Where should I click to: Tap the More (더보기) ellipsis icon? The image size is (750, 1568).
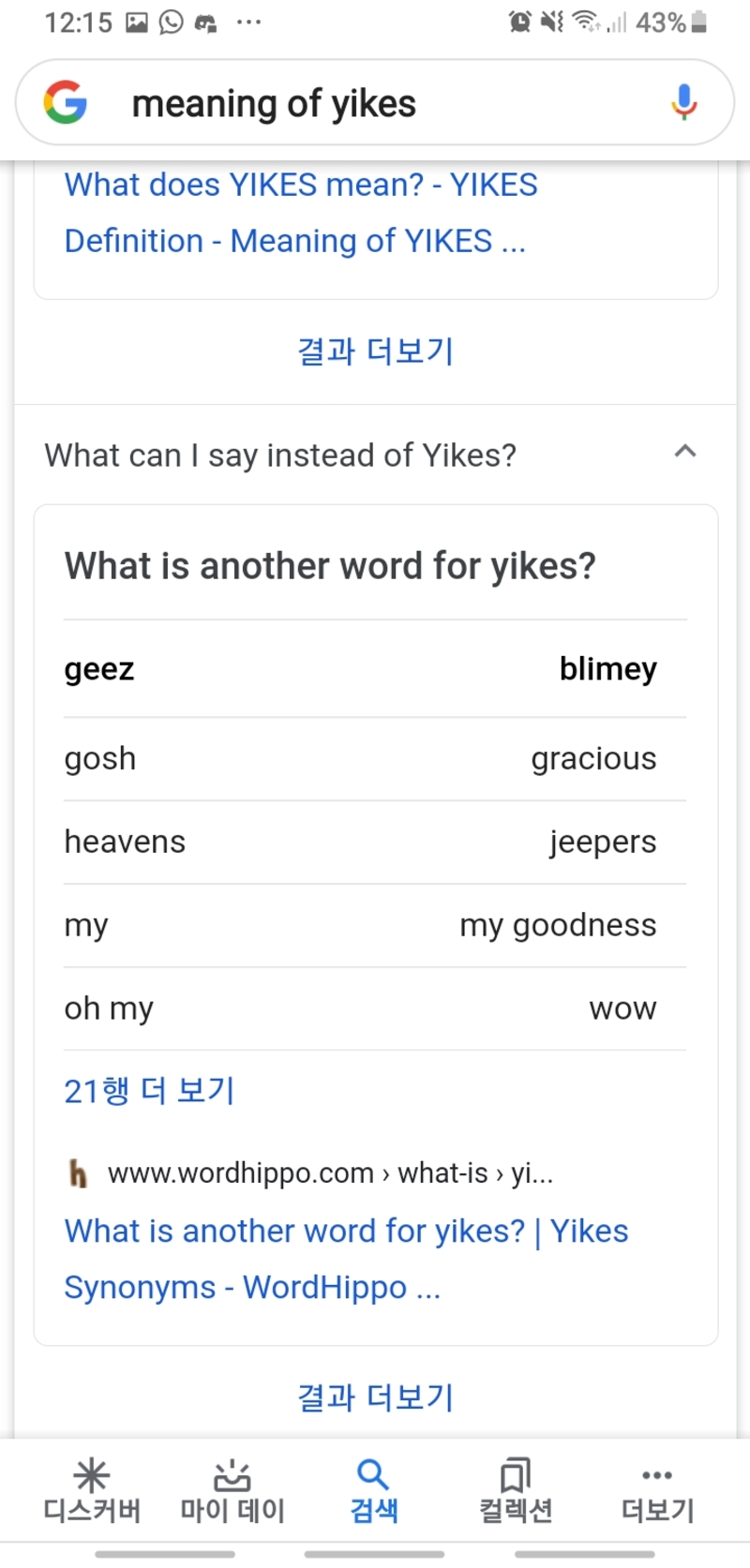coord(656,1473)
